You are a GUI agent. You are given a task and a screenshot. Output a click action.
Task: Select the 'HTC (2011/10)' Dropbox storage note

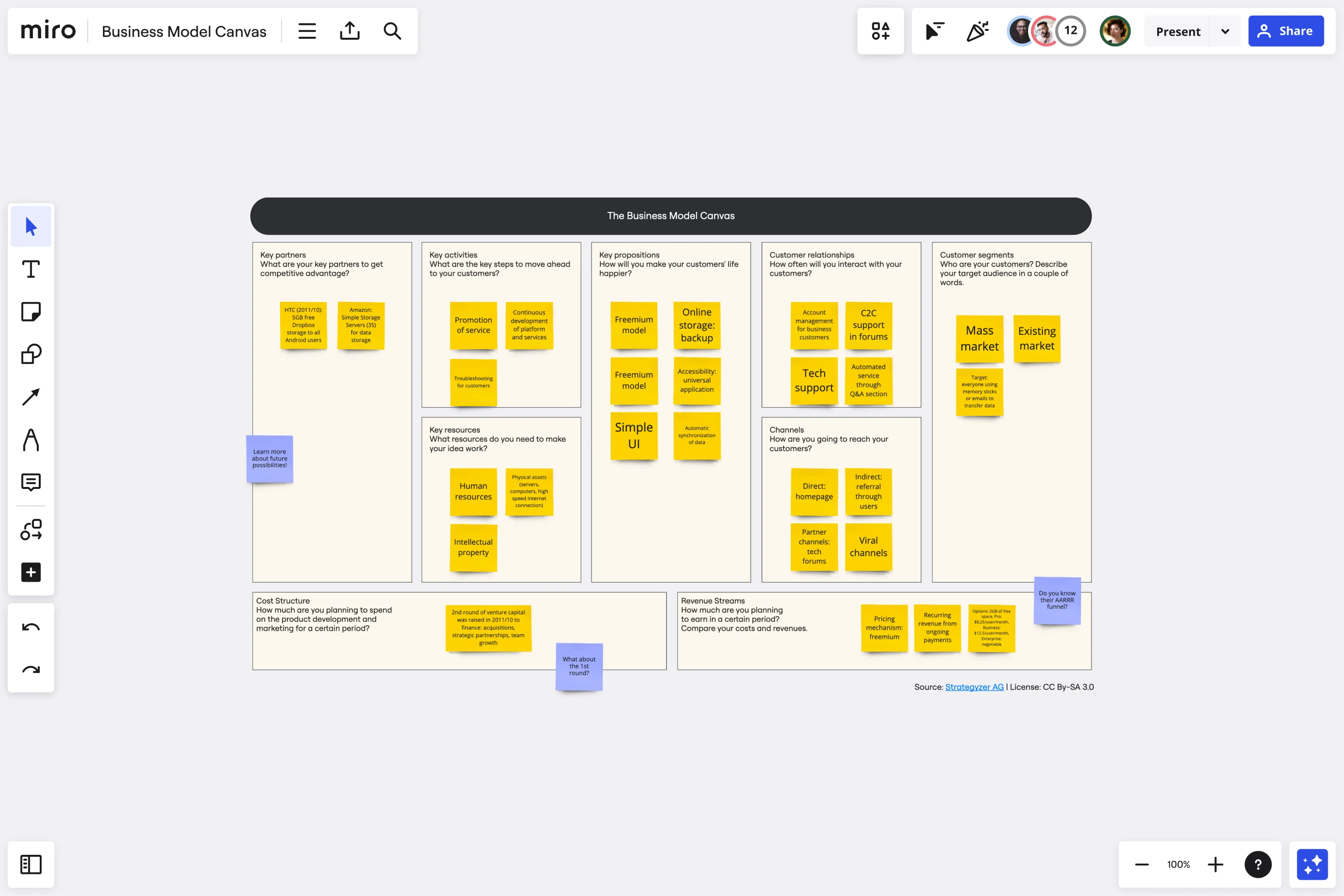[x=304, y=325]
